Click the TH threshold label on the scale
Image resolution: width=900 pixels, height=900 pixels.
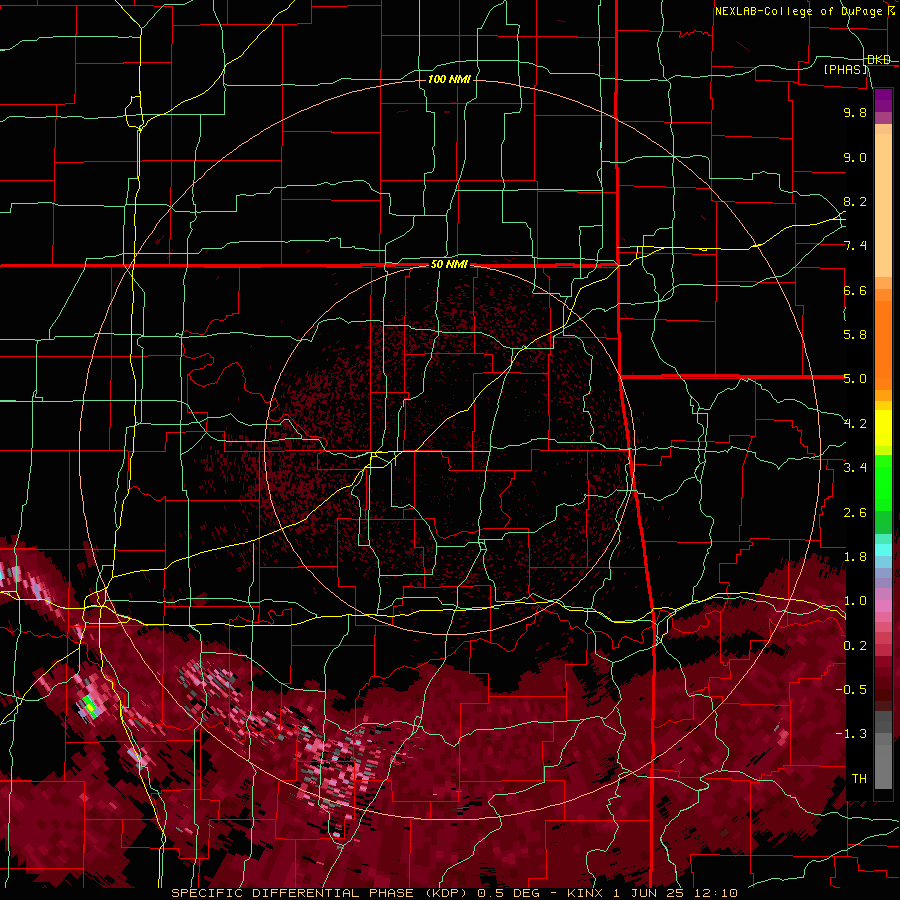tap(859, 779)
